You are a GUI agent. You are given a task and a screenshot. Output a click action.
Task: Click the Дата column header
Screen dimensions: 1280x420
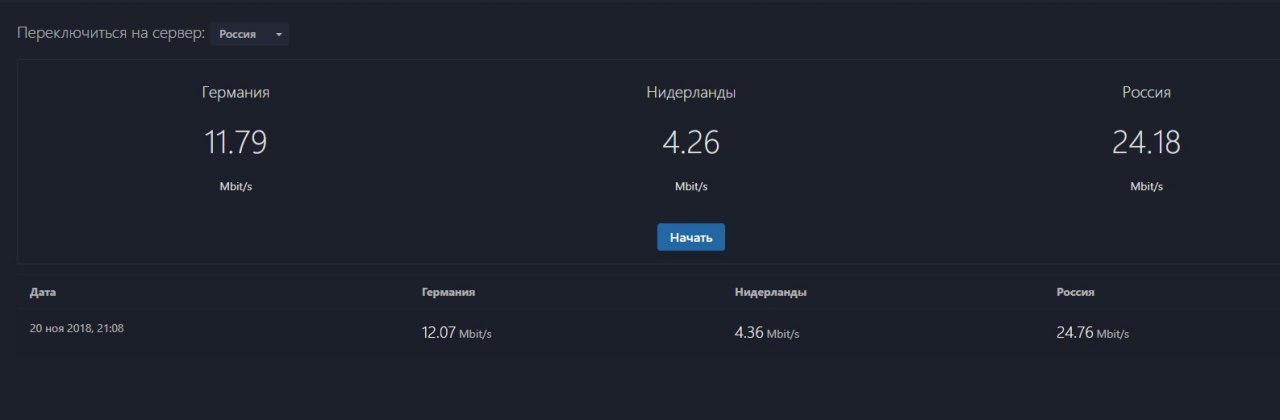point(43,292)
